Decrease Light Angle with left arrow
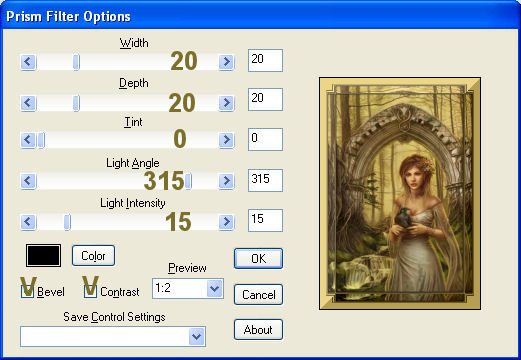 point(28,181)
